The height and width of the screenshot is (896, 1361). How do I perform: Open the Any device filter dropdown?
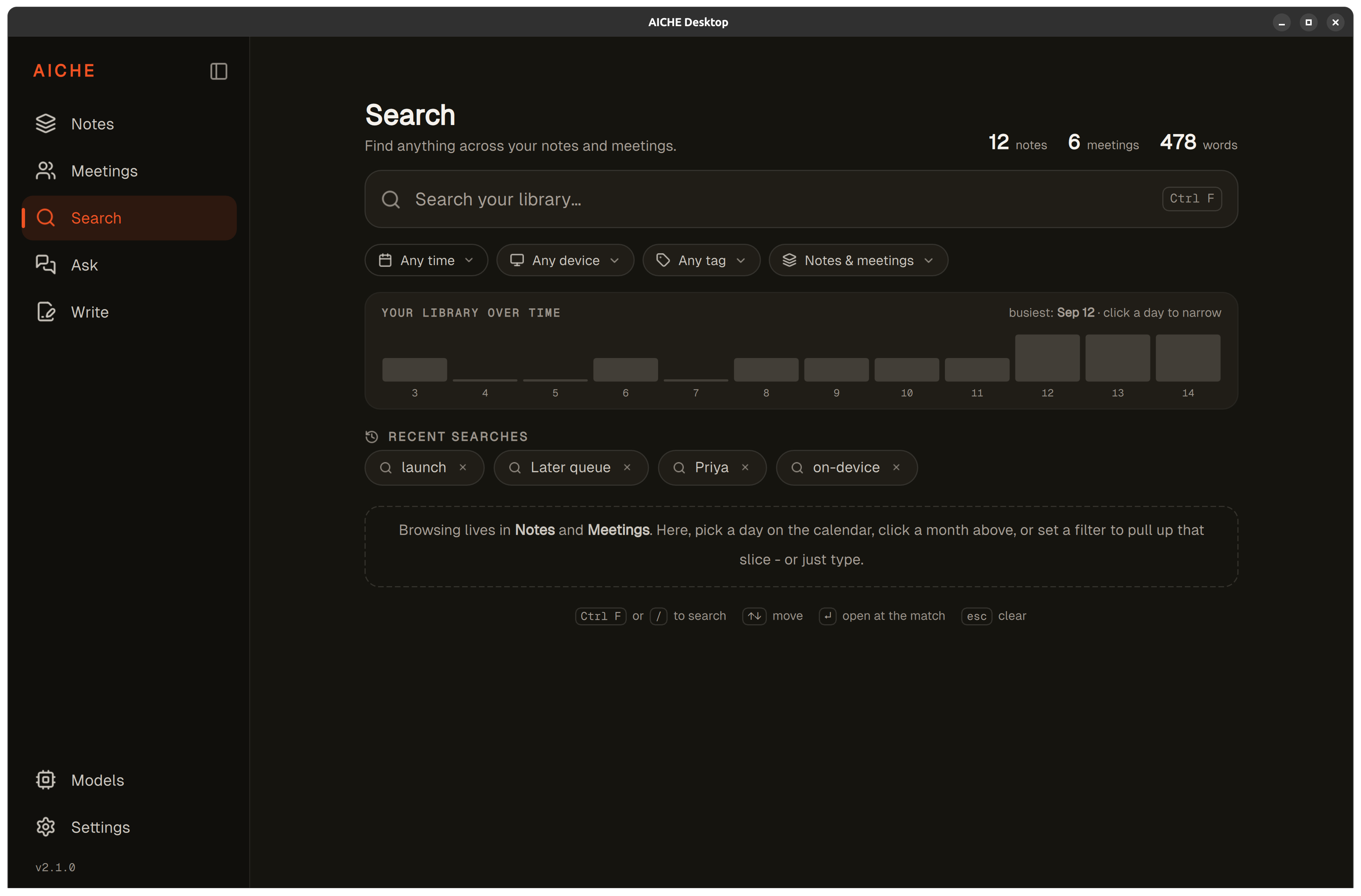tap(565, 261)
